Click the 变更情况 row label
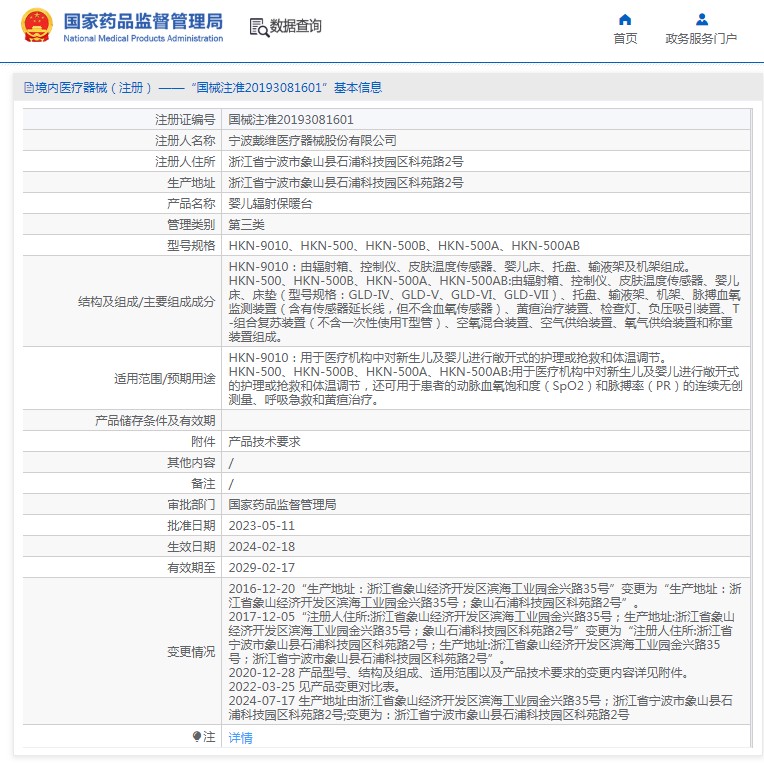Screen dimensions: 764x763 pos(191,652)
